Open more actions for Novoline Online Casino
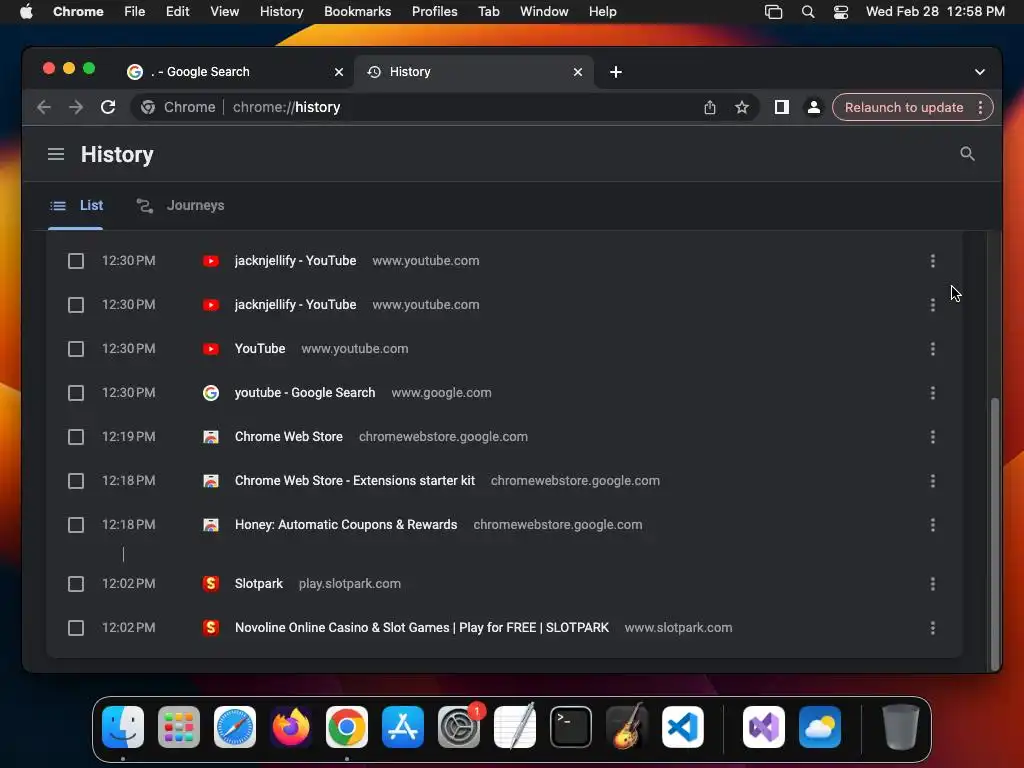This screenshot has width=1024, height=768. (x=933, y=628)
